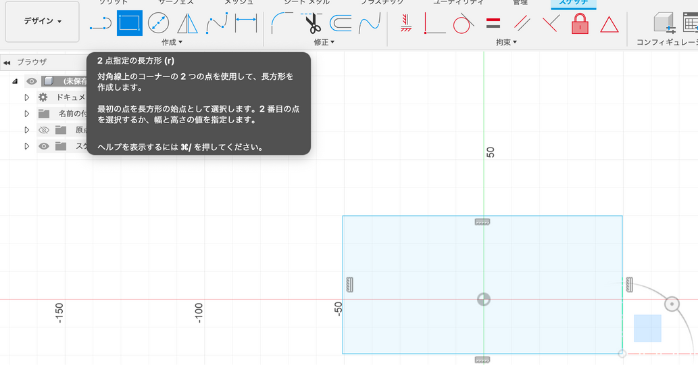
Task: Click the 原点 folder icon
Action: pos(61,130)
